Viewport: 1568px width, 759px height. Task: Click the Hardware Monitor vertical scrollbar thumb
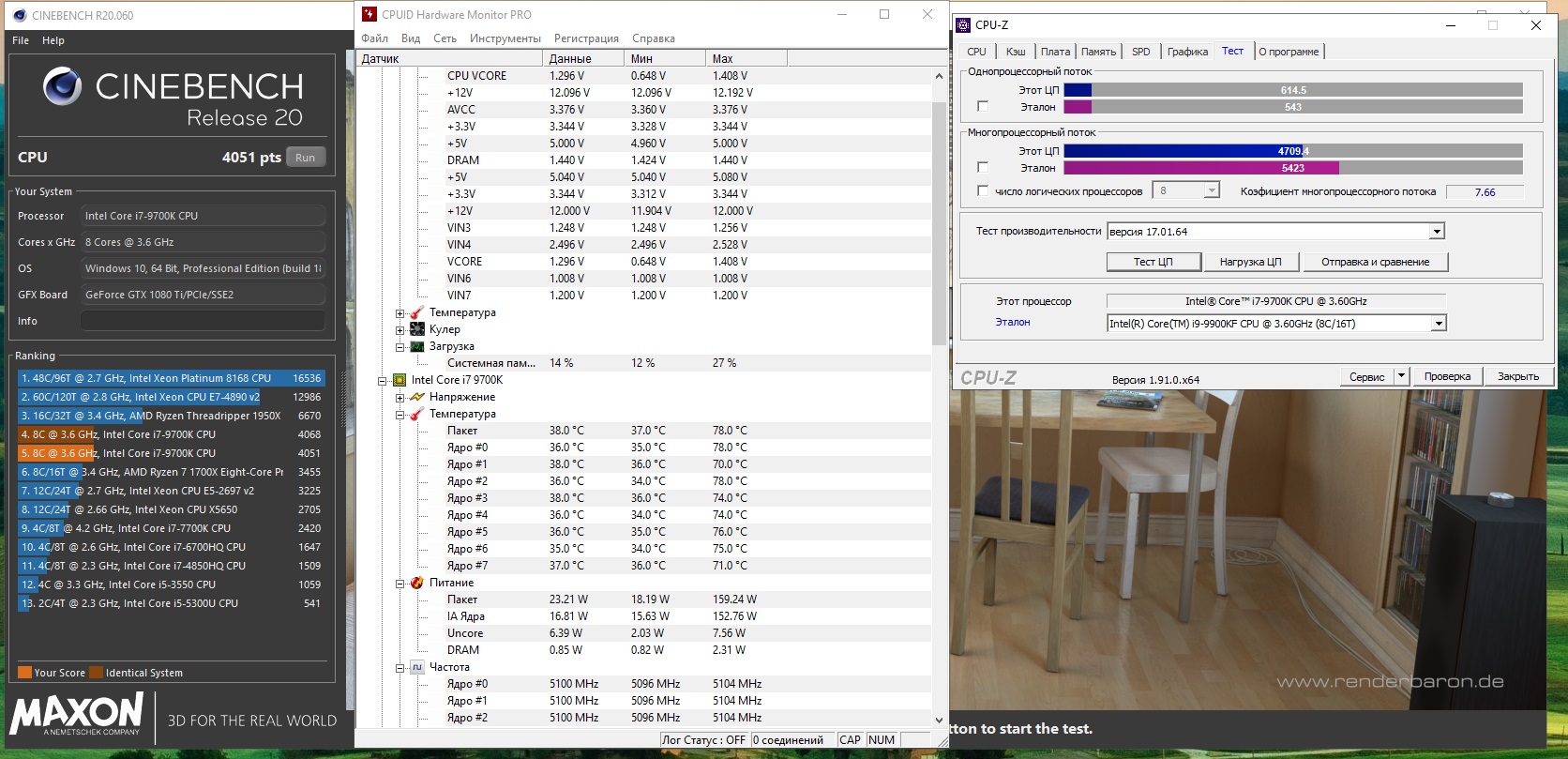[939, 223]
